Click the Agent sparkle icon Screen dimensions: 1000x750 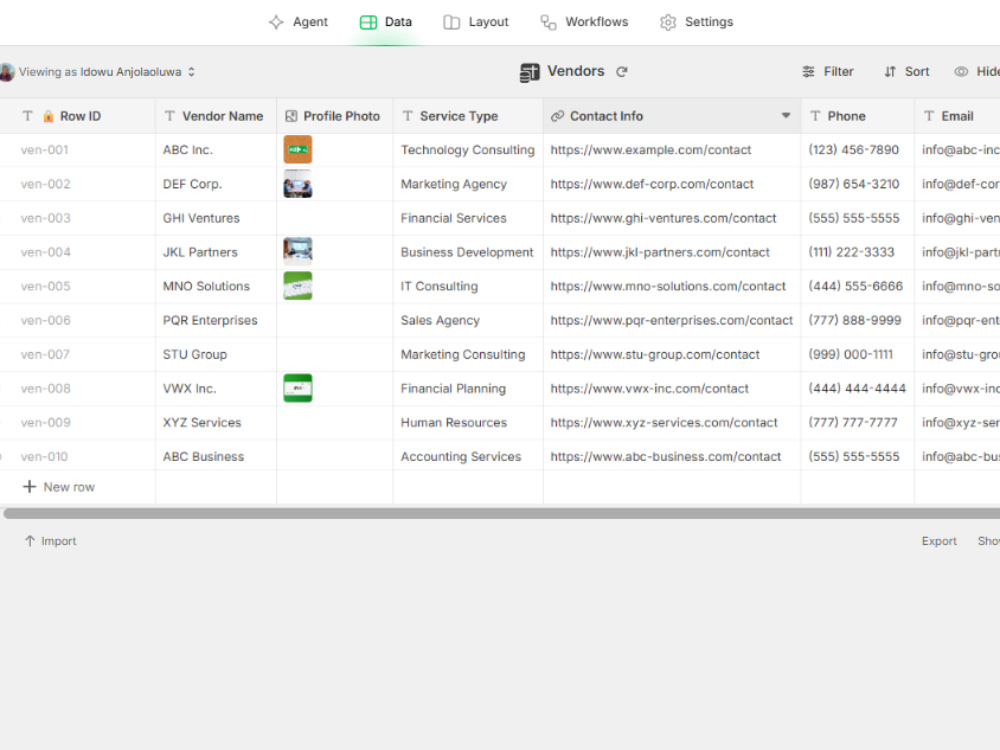[276, 22]
